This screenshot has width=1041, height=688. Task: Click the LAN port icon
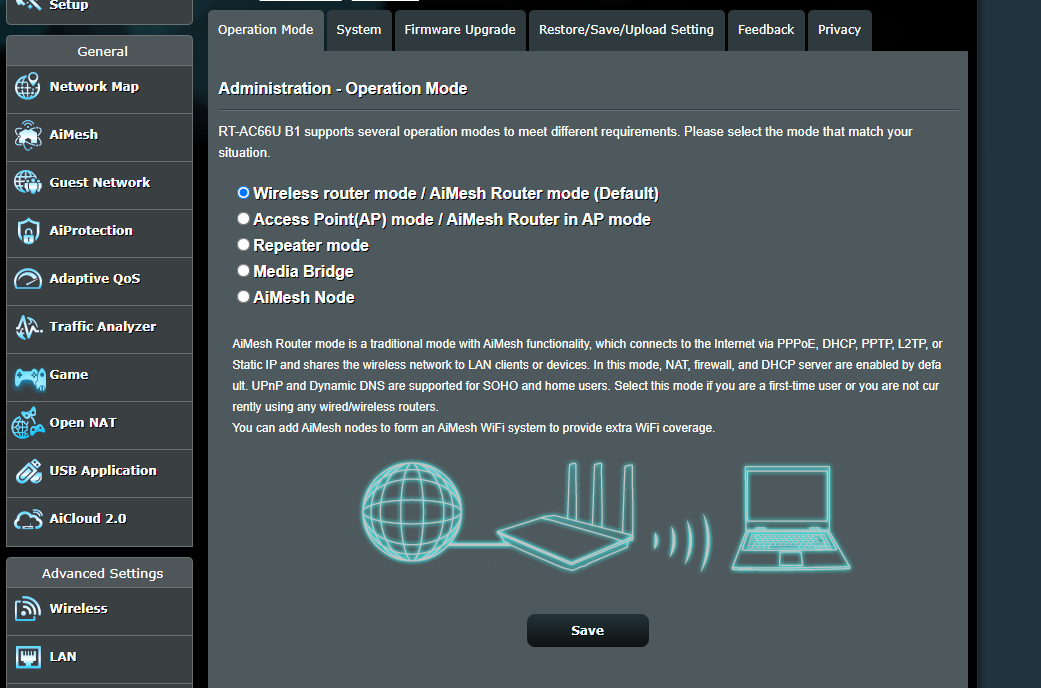(x=28, y=657)
